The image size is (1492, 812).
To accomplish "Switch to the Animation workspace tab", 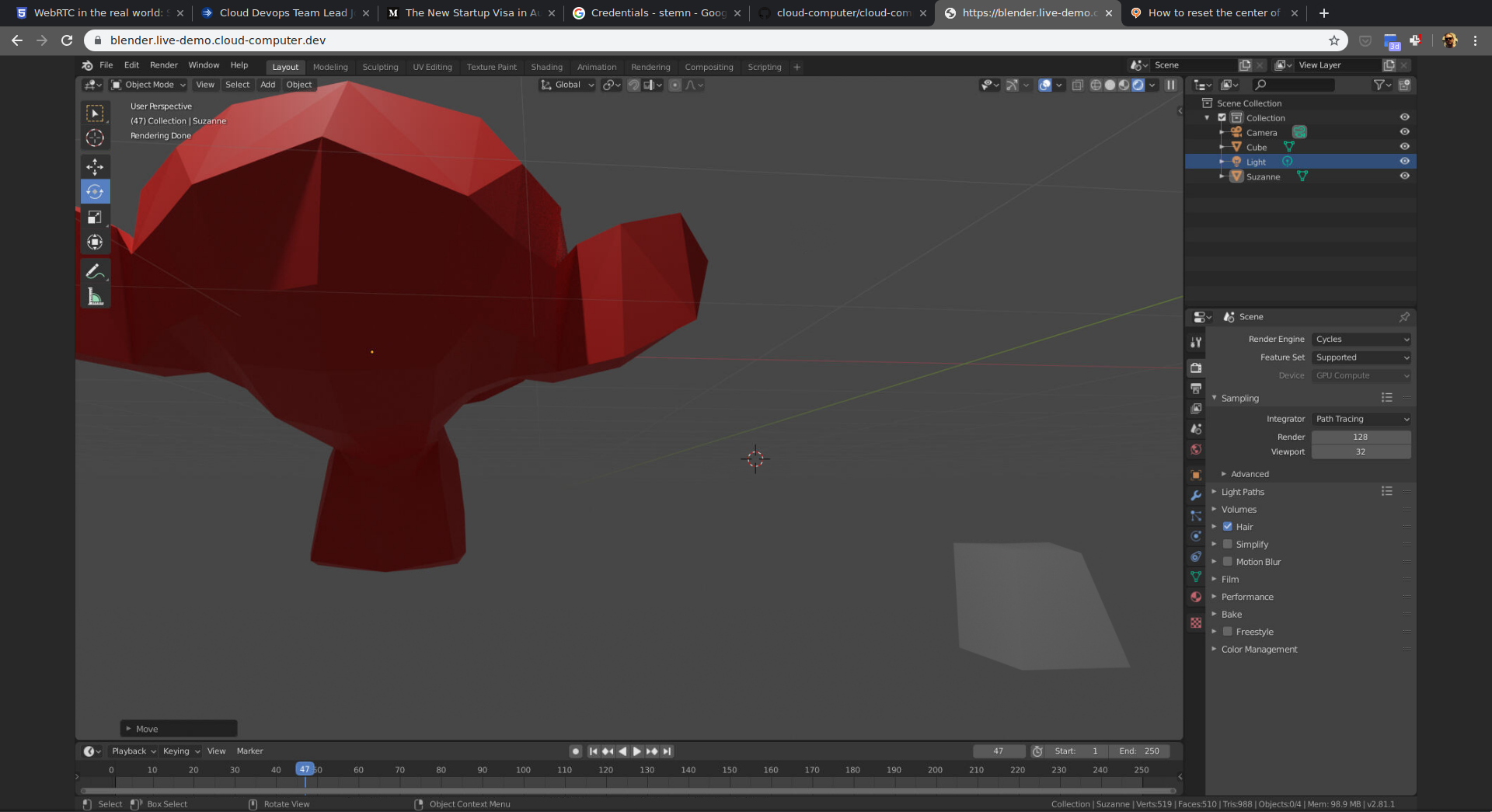I will [x=596, y=67].
